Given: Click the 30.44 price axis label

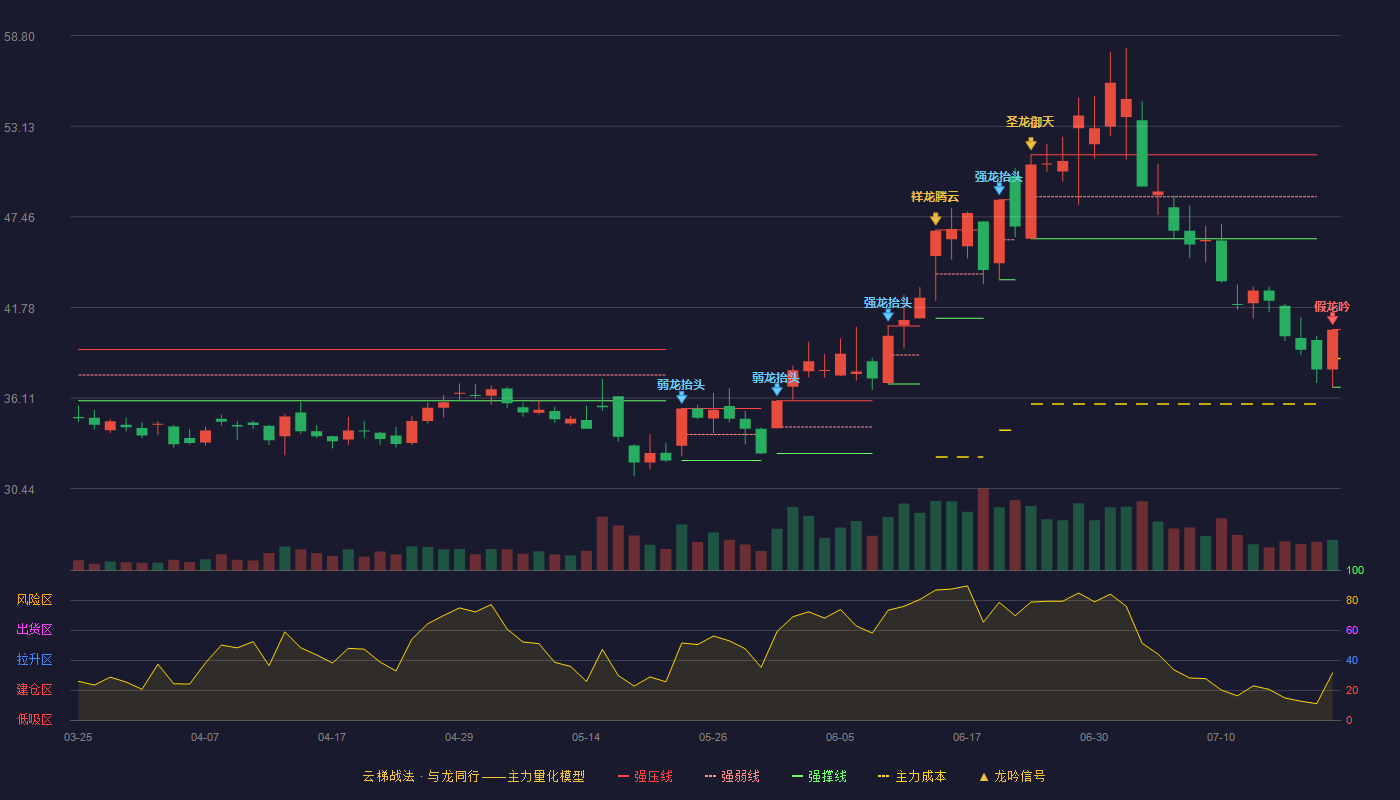Looking at the screenshot, I should point(19,489).
